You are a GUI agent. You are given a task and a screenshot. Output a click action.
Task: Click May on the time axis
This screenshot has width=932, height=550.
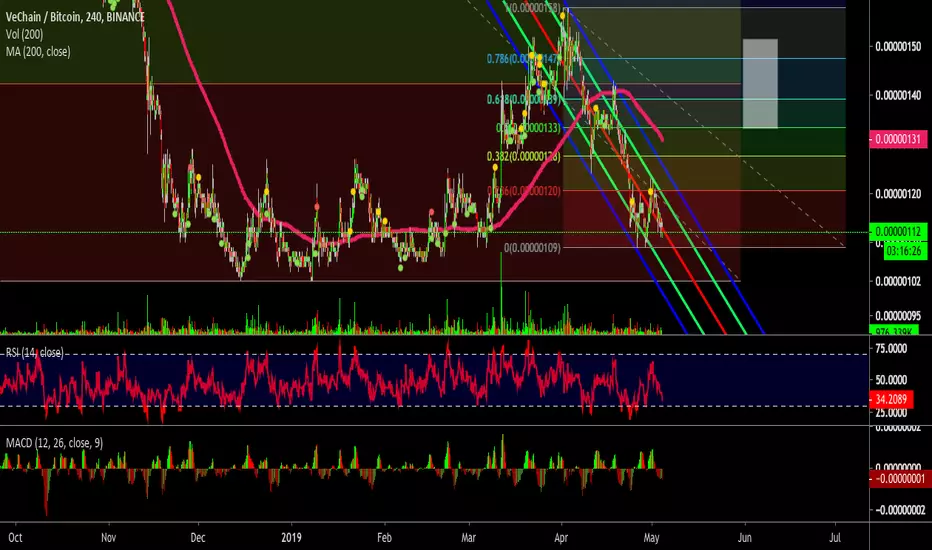pyautogui.click(x=651, y=538)
